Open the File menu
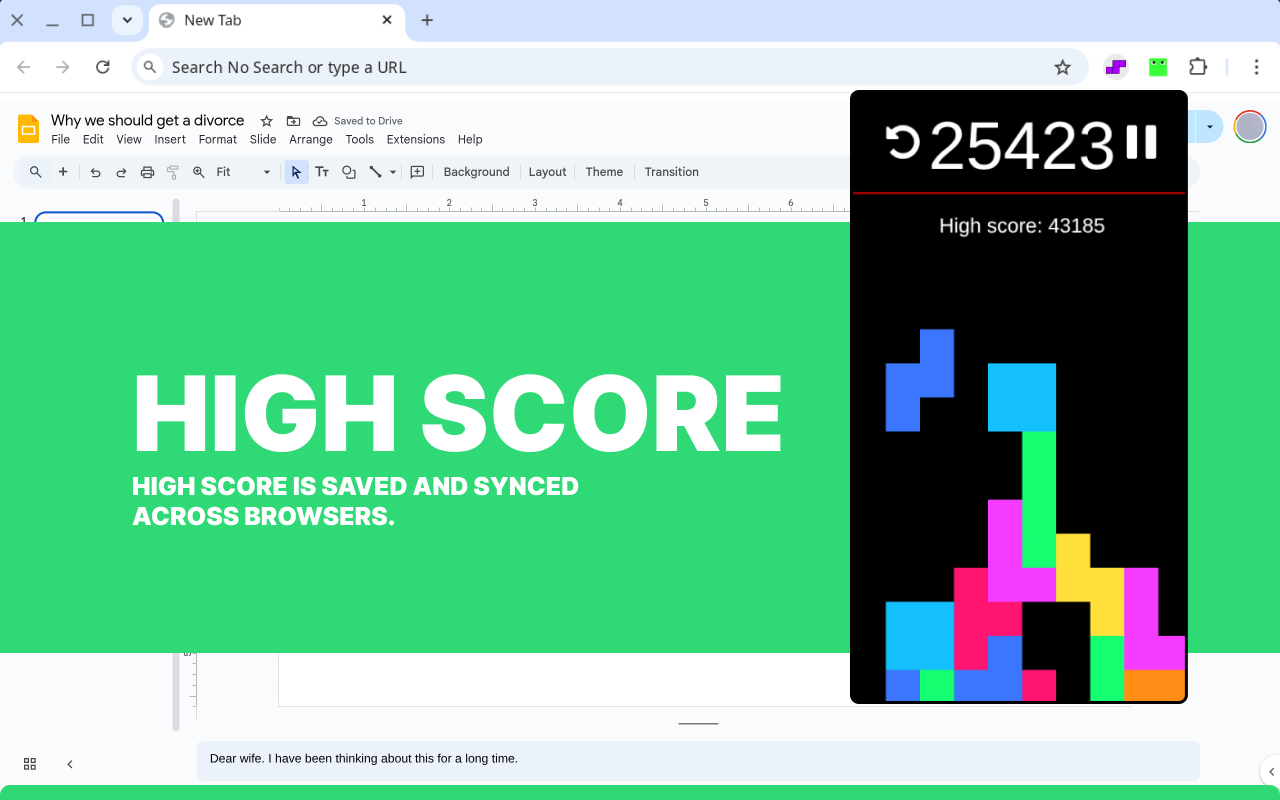This screenshot has height=800, width=1280. (x=61, y=140)
